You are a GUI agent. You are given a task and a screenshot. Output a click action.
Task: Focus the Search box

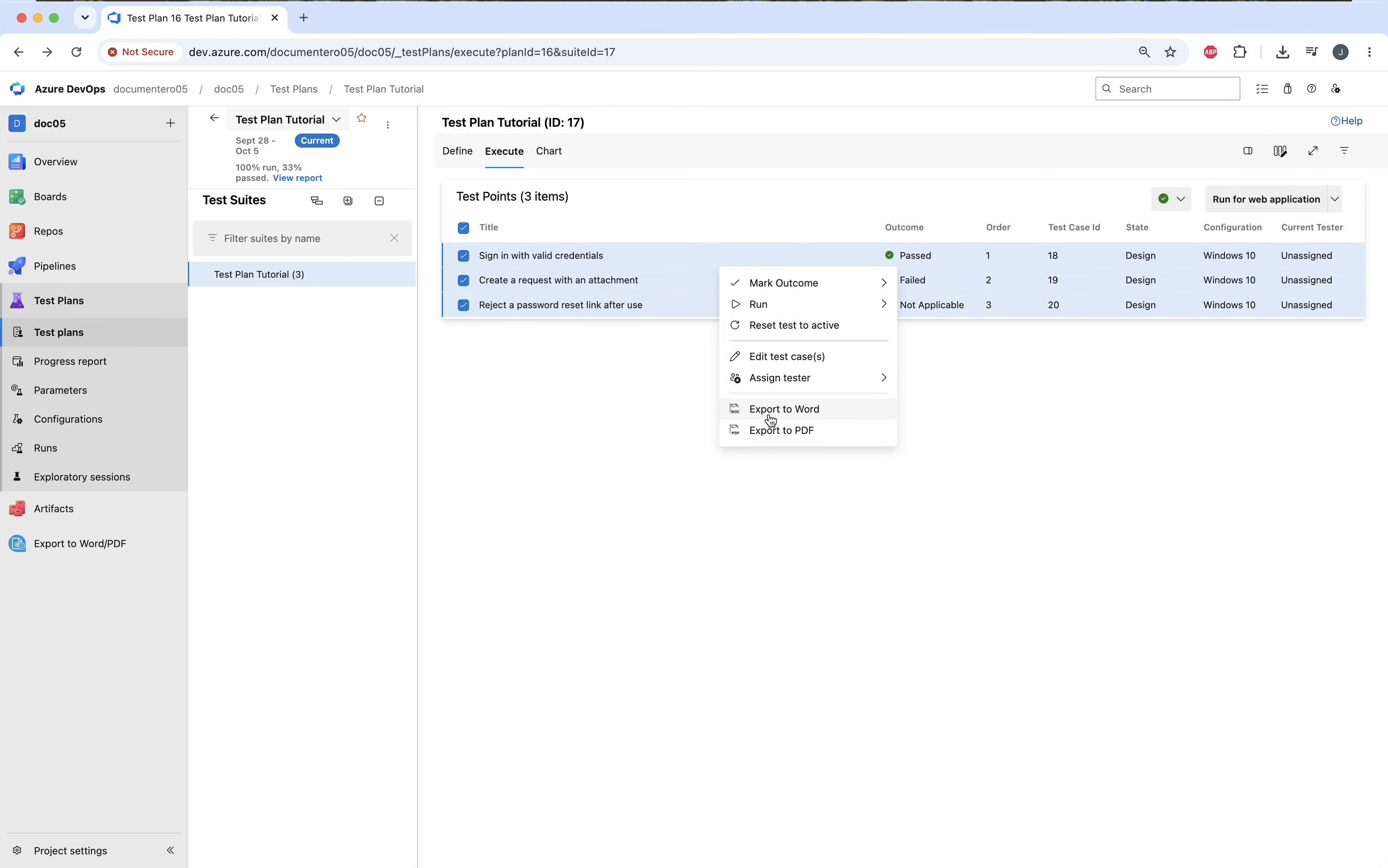(1167, 89)
